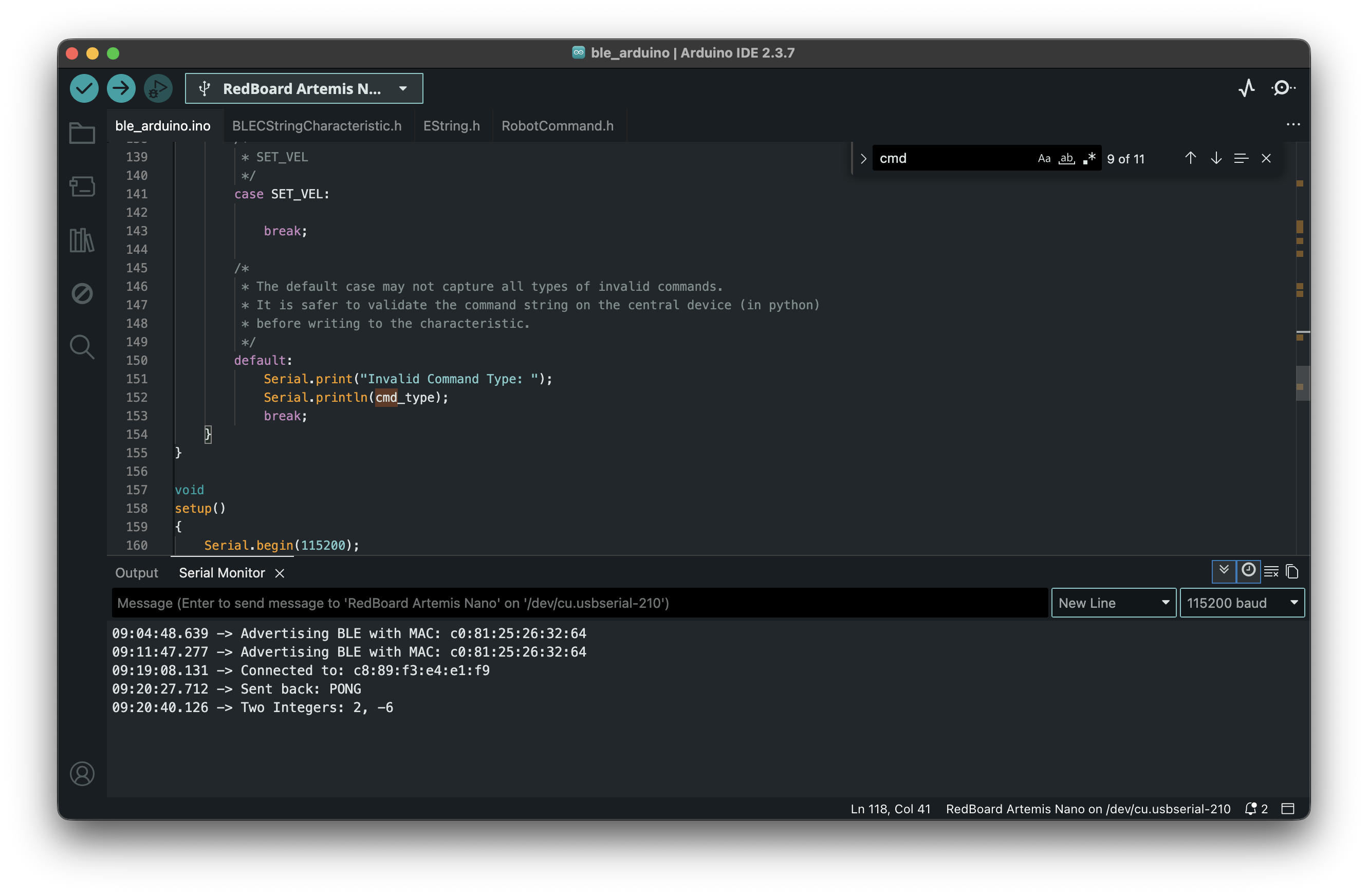This screenshot has width=1368, height=896.
Task: Open the Boards Manager sidebar icon
Action: (x=82, y=186)
